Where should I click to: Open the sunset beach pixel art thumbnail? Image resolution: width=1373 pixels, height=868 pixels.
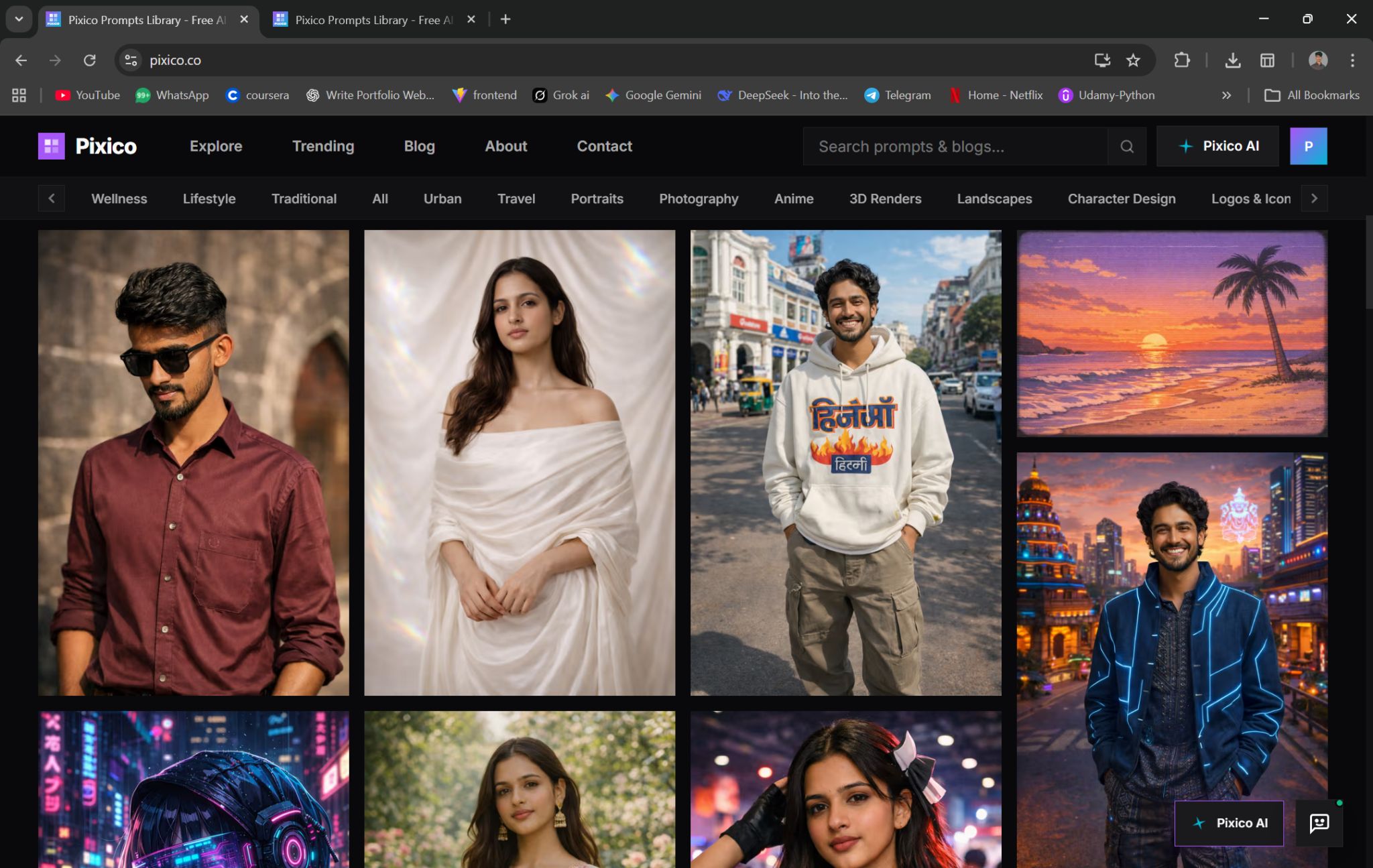coord(1171,334)
